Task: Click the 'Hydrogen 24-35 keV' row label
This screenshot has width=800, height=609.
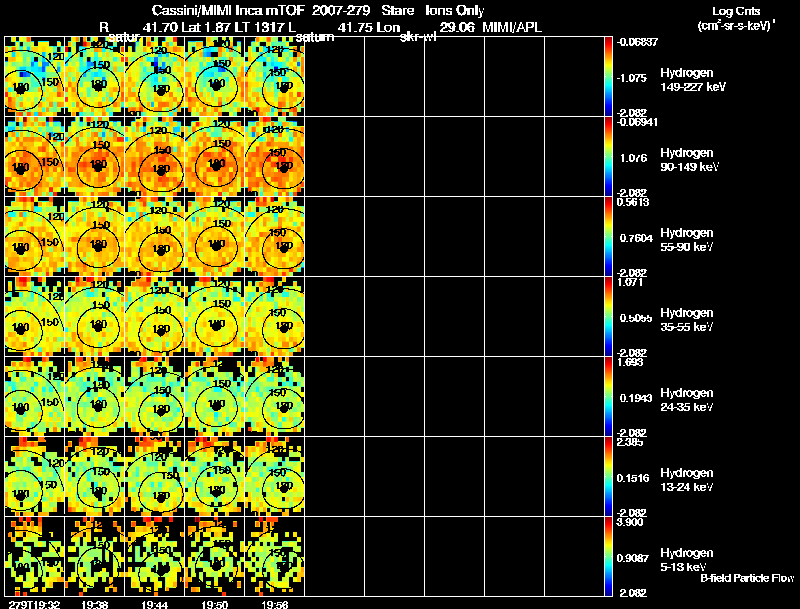Action: point(687,400)
